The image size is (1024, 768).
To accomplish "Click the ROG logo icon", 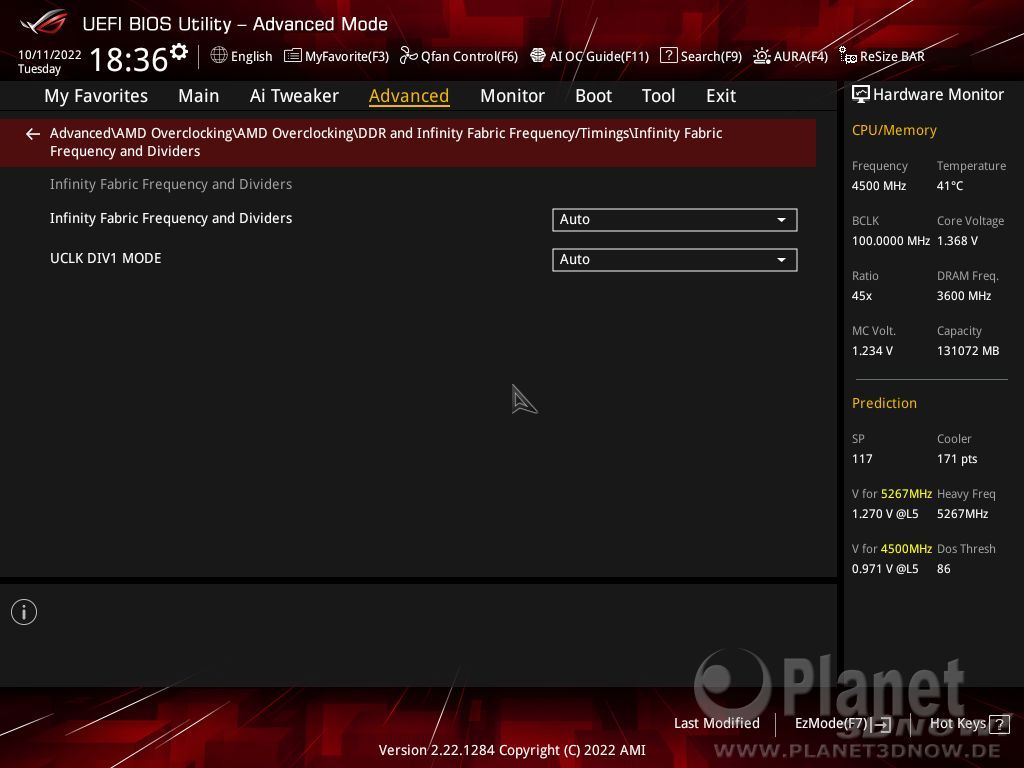I will (x=44, y=22).
